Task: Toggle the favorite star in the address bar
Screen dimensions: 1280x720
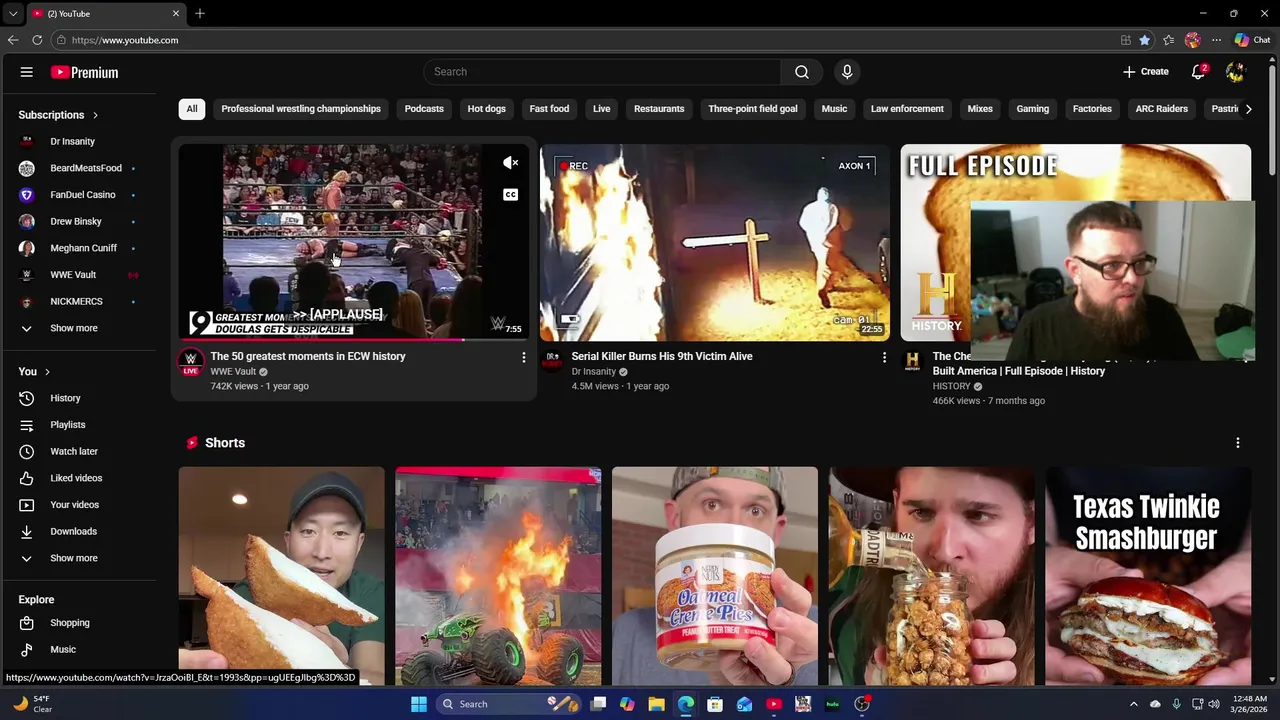Action: pos(1145,40)
